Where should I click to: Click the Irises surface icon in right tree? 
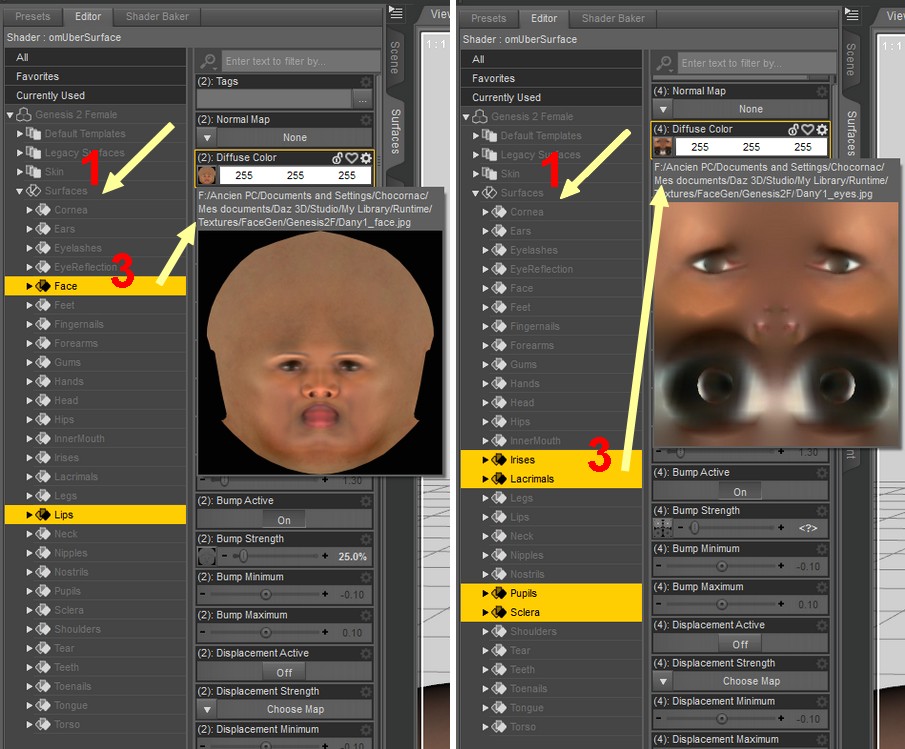tap(499, 460)
